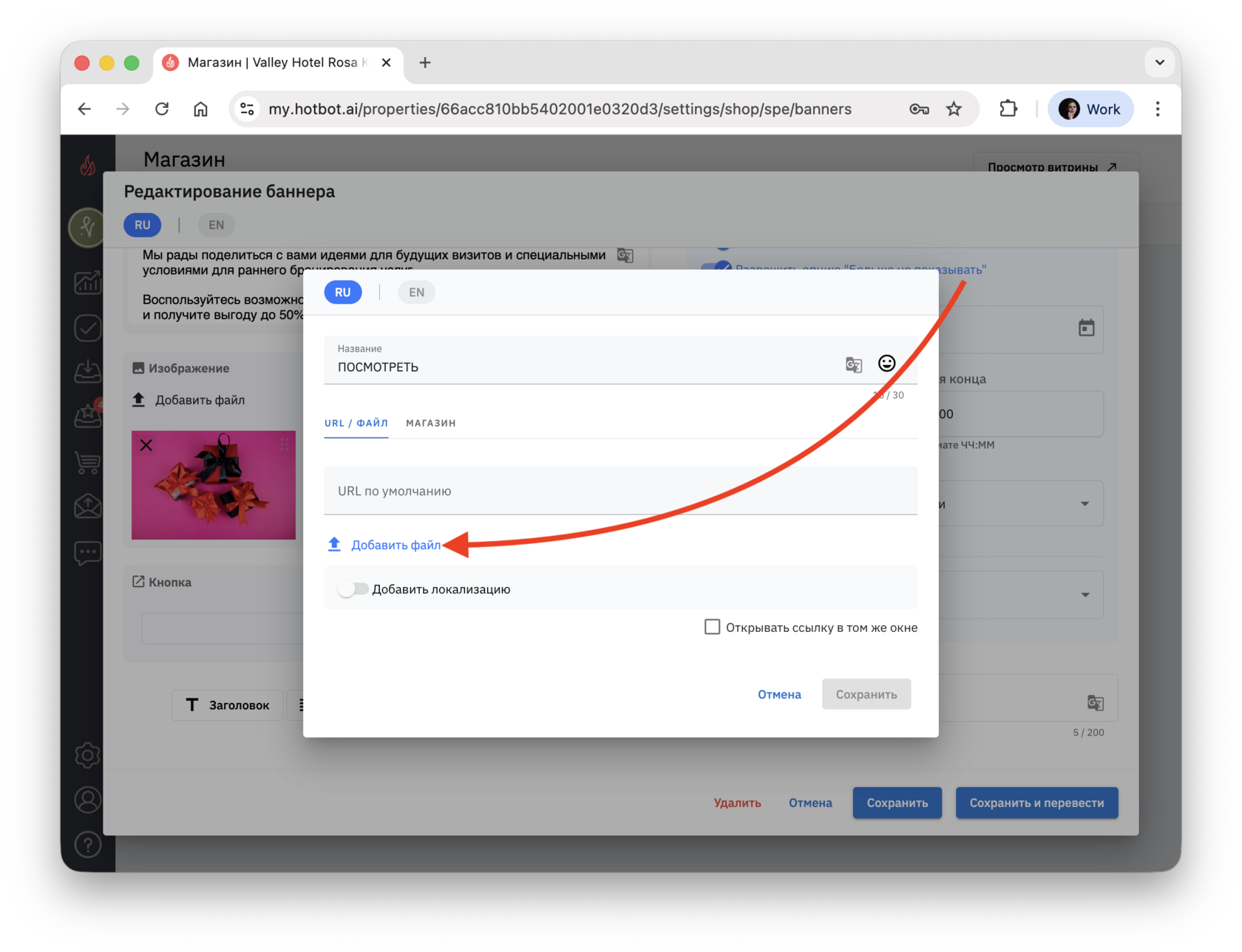
Task: Remove the gift image with the X icon
Action: (146, 445)
